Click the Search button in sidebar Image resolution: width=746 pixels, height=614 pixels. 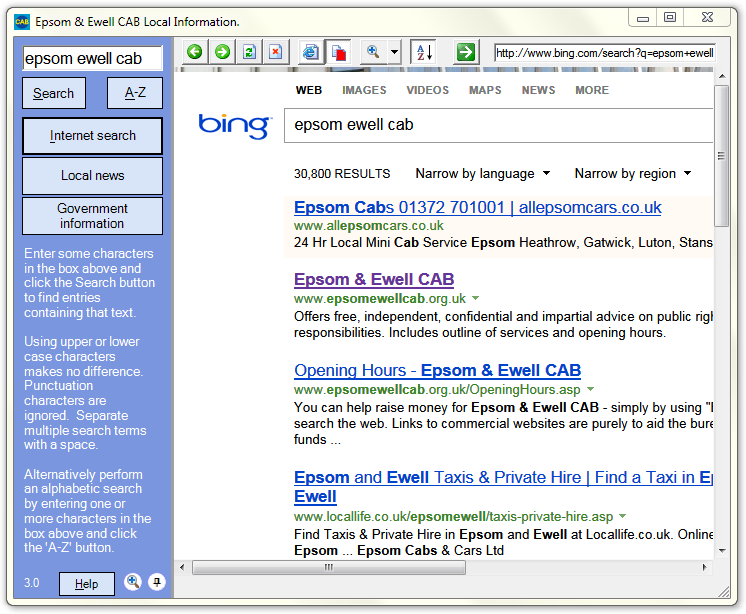click(x=54, y=93)
